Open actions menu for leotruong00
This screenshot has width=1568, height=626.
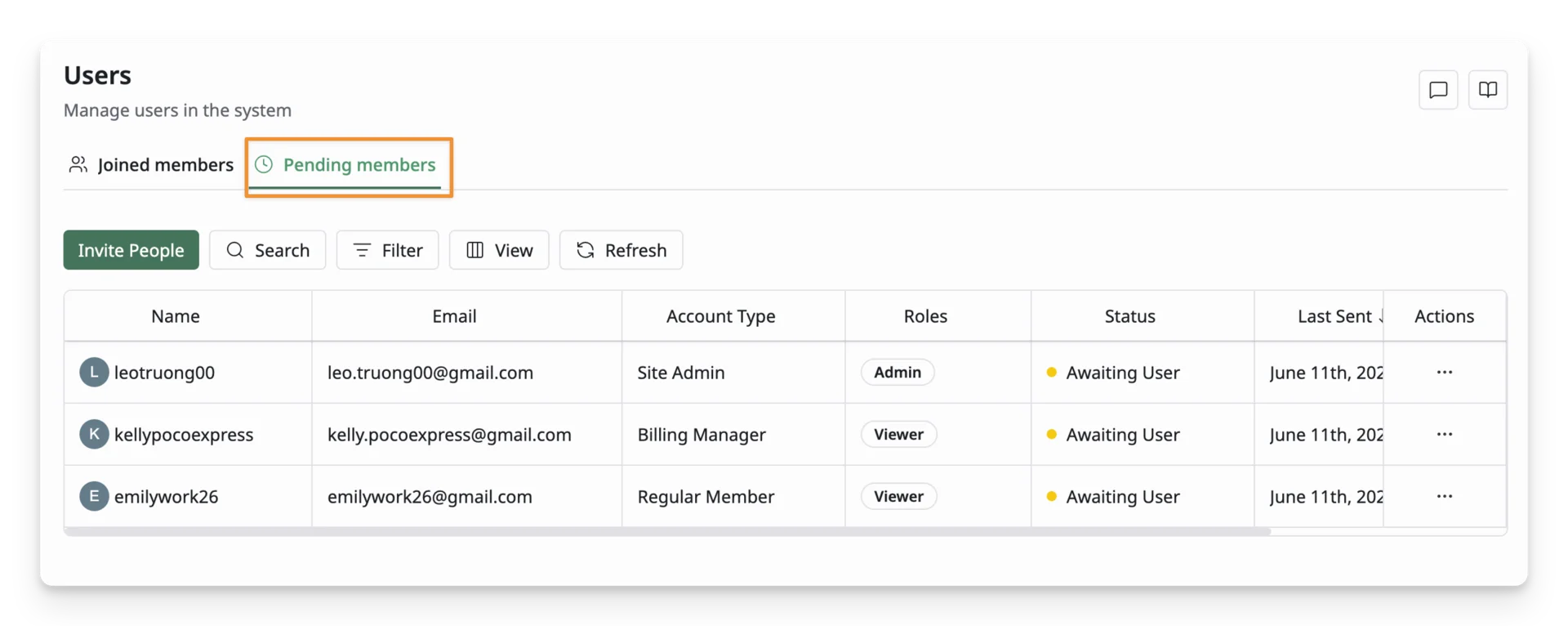tap(1445, 373)
